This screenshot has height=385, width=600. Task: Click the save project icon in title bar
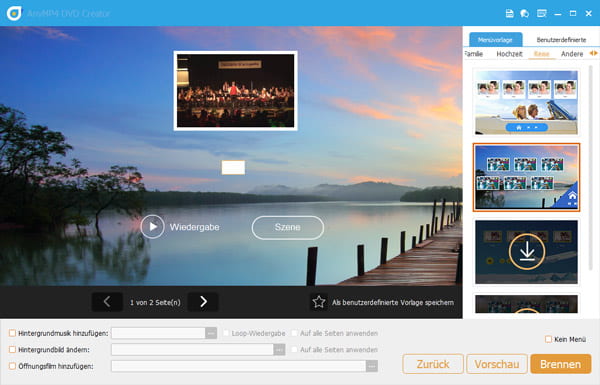tap(509, 14)
